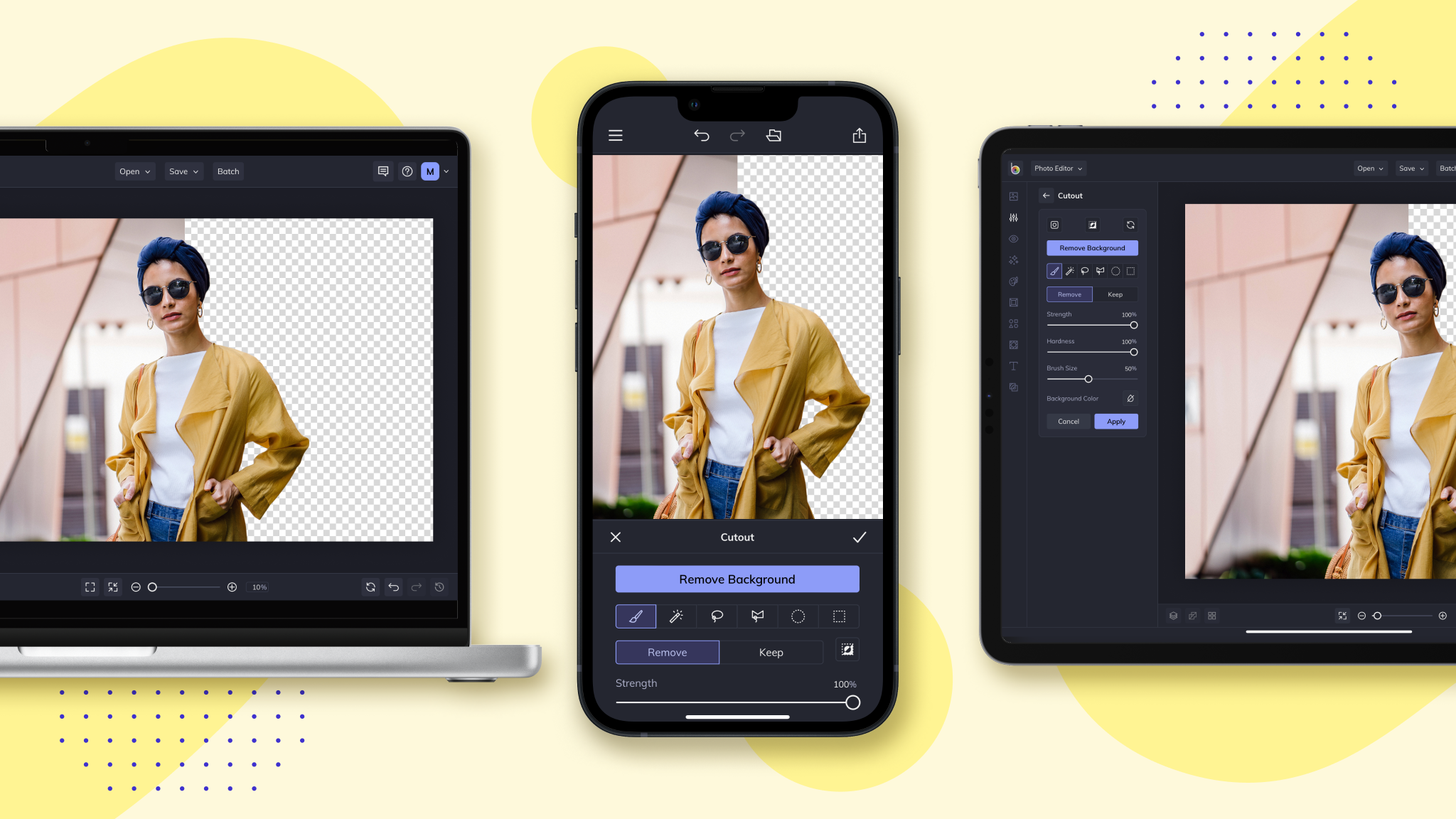Click the Apply button
Image resolution: width=1456 pixels, height=819 pixels.
tap(1116, 421)
